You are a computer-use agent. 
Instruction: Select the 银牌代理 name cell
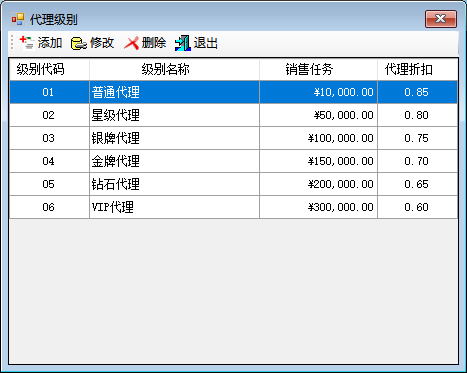pos(174,138)
